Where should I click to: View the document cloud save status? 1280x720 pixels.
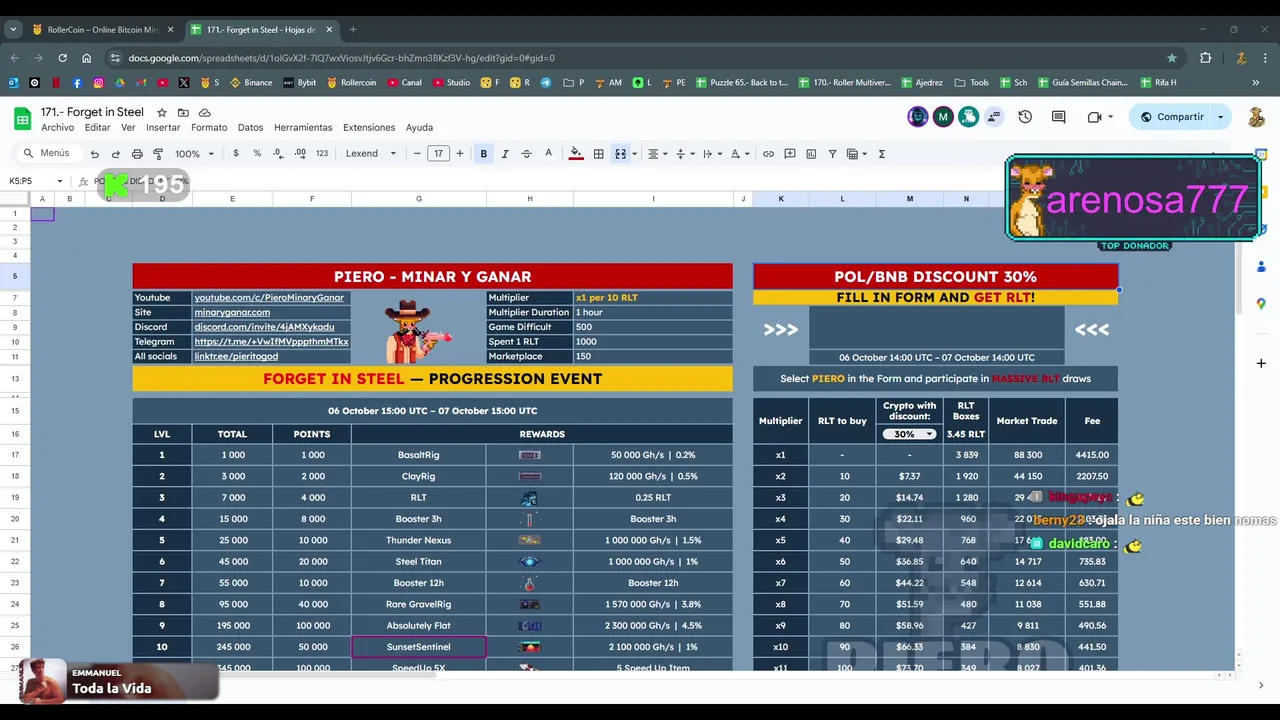(x=205, y=113)
